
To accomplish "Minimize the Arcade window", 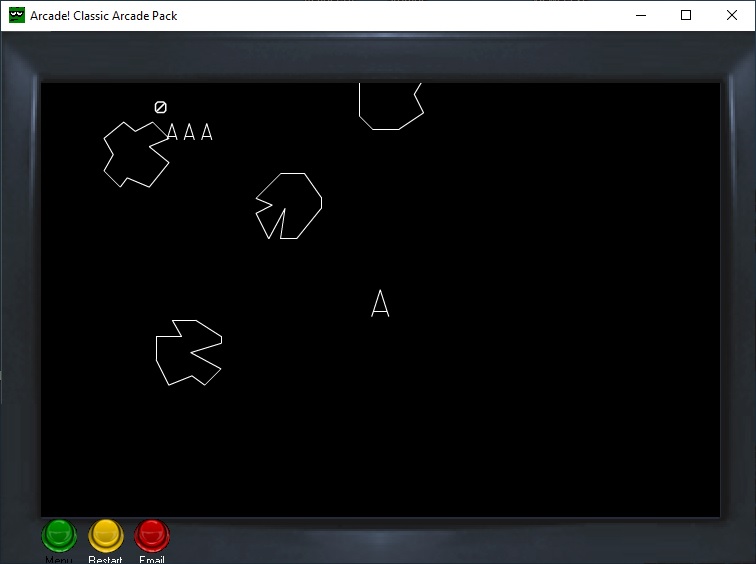I will click(x=641, y=15).
